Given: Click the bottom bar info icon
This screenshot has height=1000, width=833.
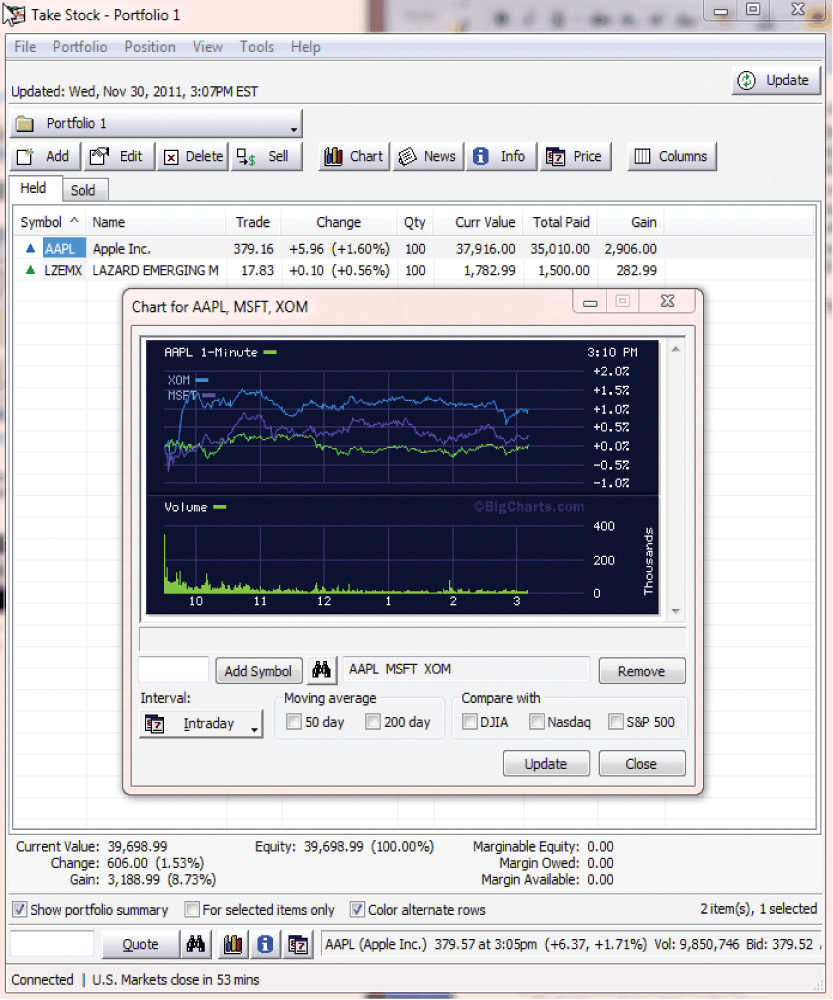Looking at the screenshot, I should (265, 944).
